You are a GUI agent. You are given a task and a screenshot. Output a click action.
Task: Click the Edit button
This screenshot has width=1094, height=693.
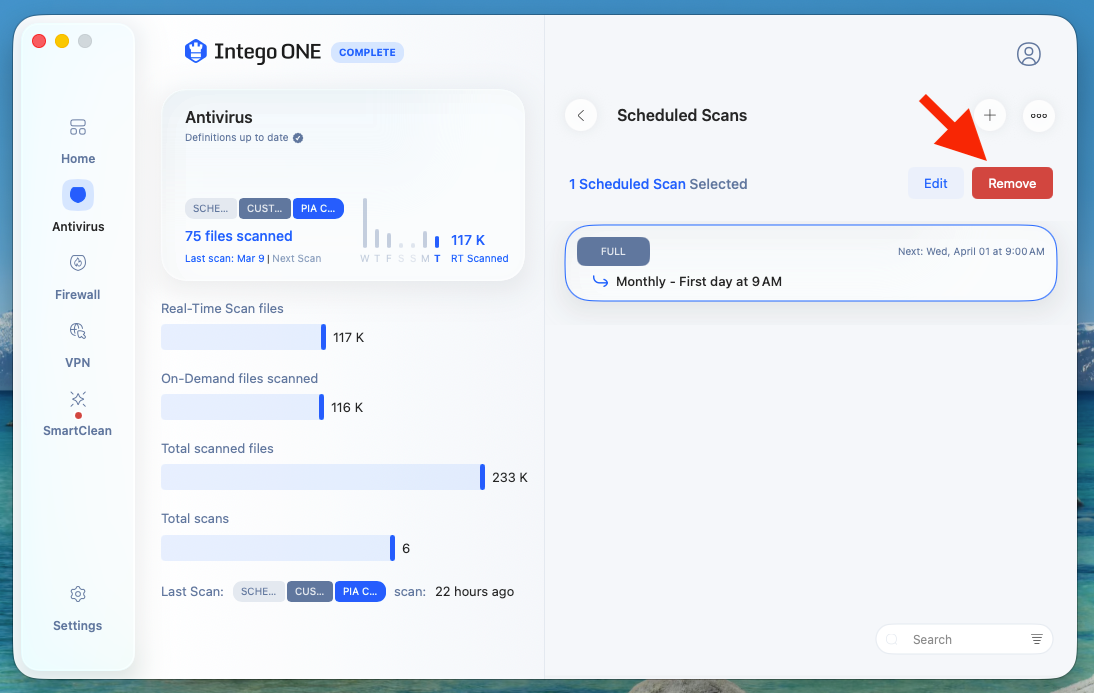(x=935, y=183)
